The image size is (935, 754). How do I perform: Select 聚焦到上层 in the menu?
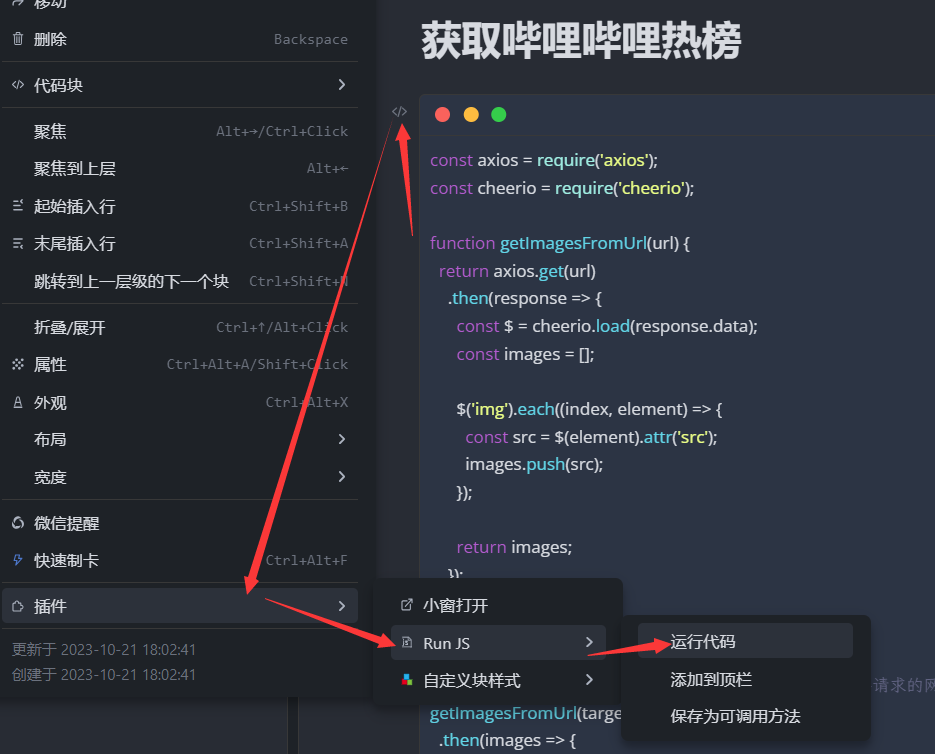click(x=180, y=169)
